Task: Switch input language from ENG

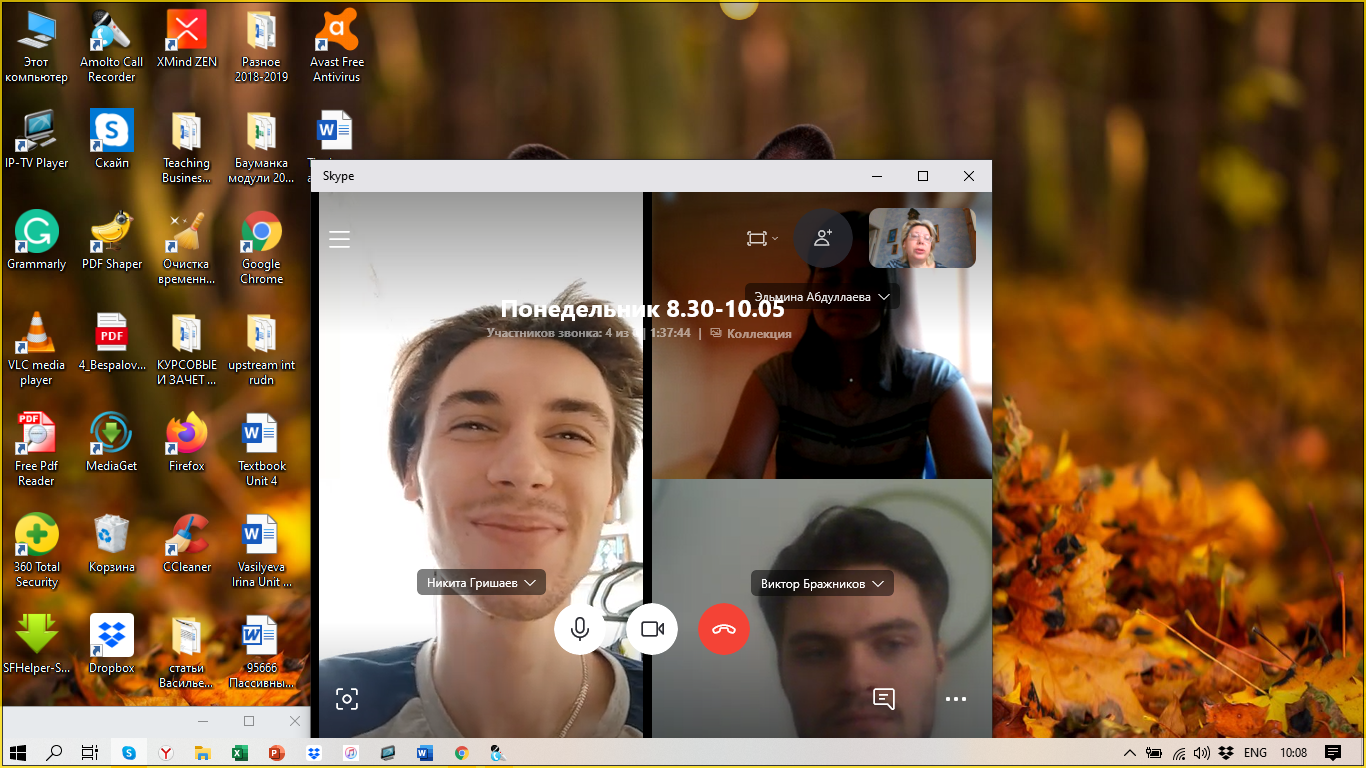Action: pyautogui.click(x=1255, y=753)
